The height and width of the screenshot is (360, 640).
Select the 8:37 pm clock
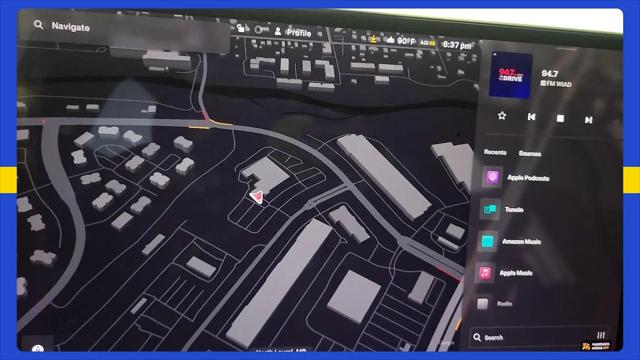[x=457, y=45]
